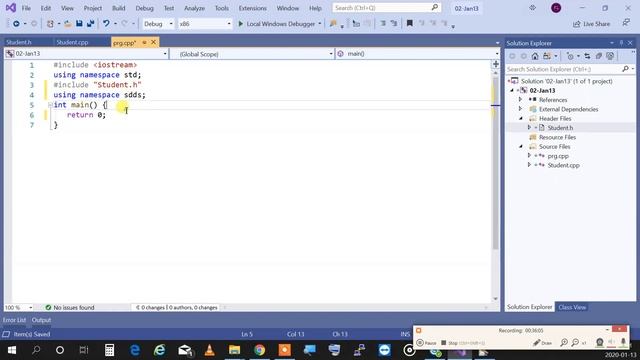Image resolution: width=640 pixels, height=360 pixels.
Task: Toggle pin on prg.cpp tab
Action: (144, 42)
